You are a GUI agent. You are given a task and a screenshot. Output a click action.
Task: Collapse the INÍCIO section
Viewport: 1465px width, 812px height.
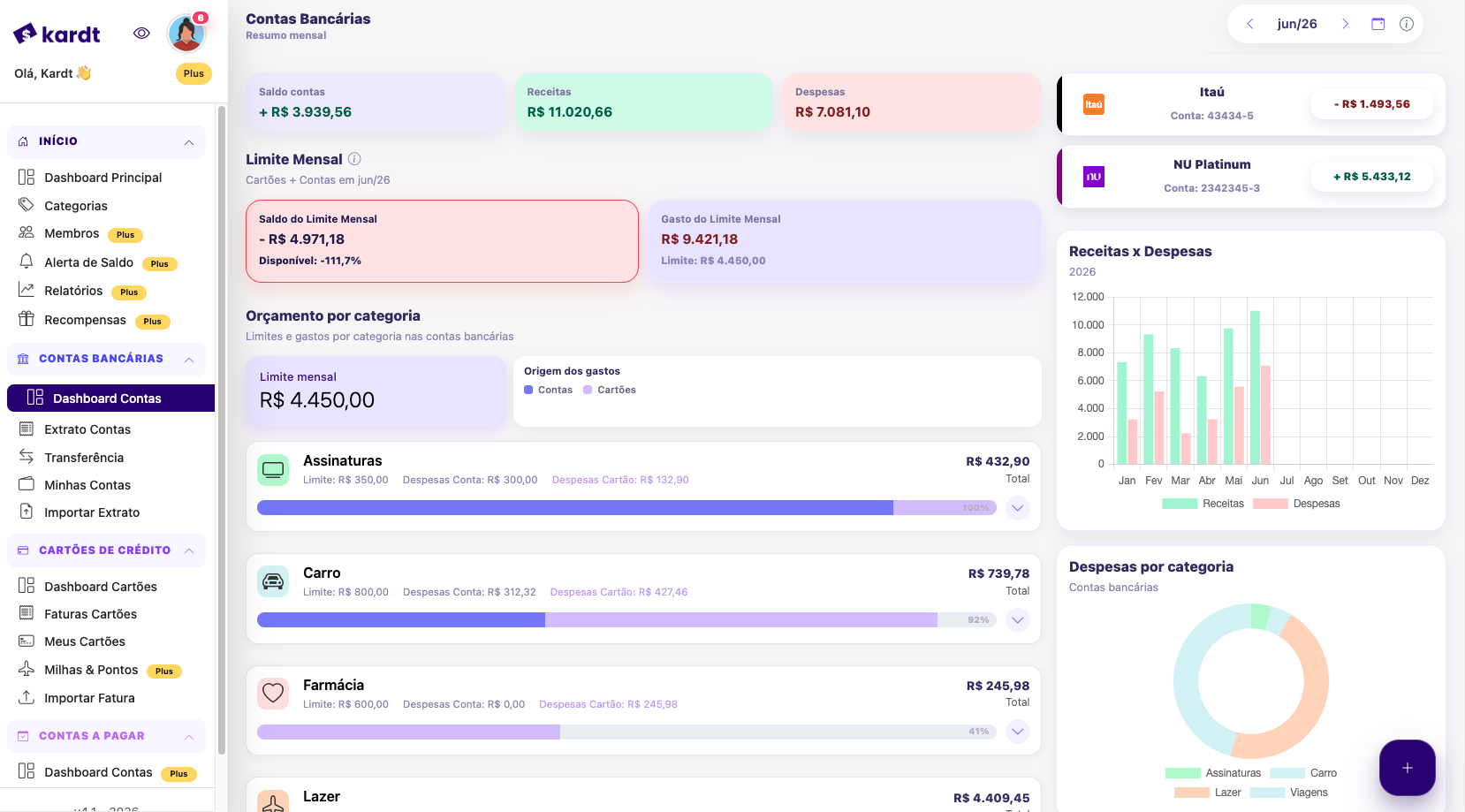[x=189, y=142]
